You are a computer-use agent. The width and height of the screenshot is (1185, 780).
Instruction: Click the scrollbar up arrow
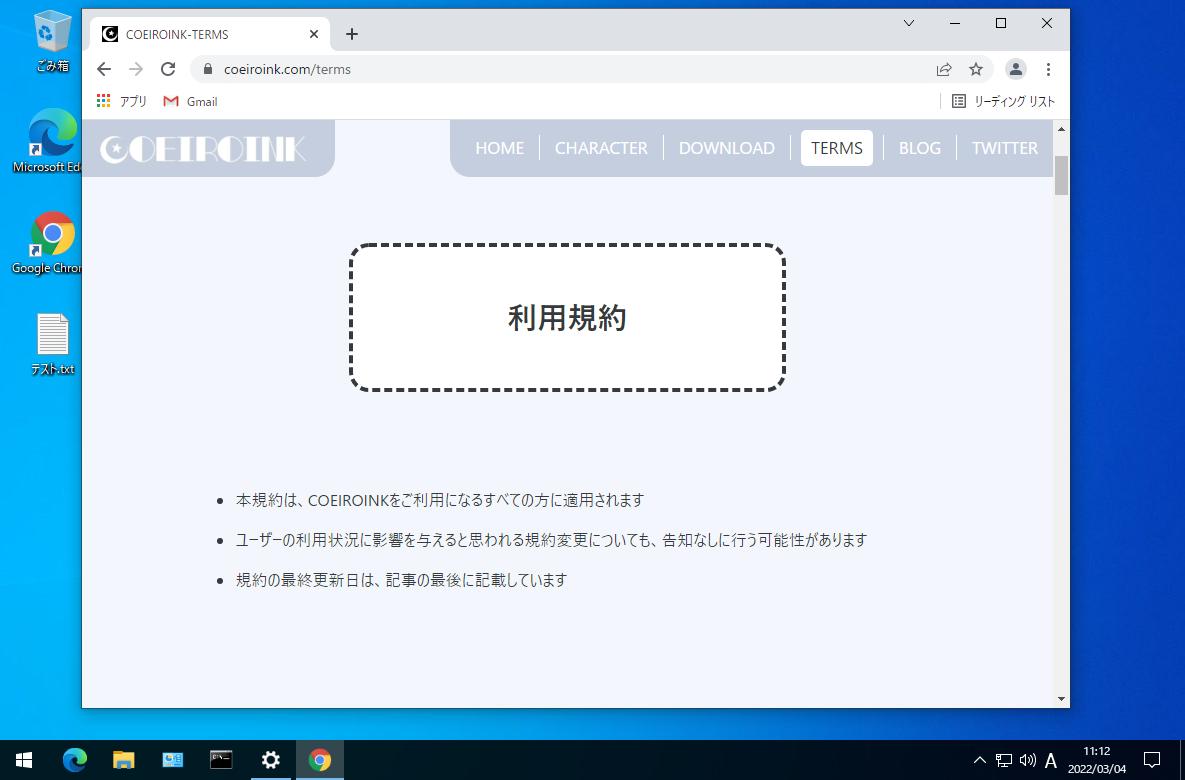pos(1061,129)
